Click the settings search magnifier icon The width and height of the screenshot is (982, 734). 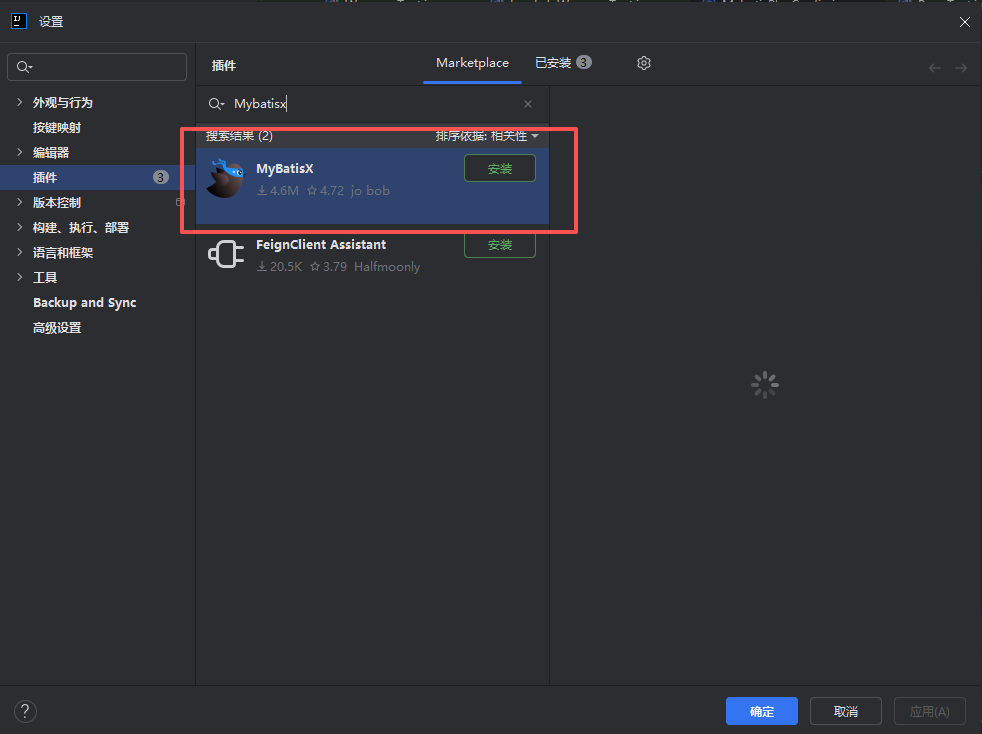[x=24, y=67]
